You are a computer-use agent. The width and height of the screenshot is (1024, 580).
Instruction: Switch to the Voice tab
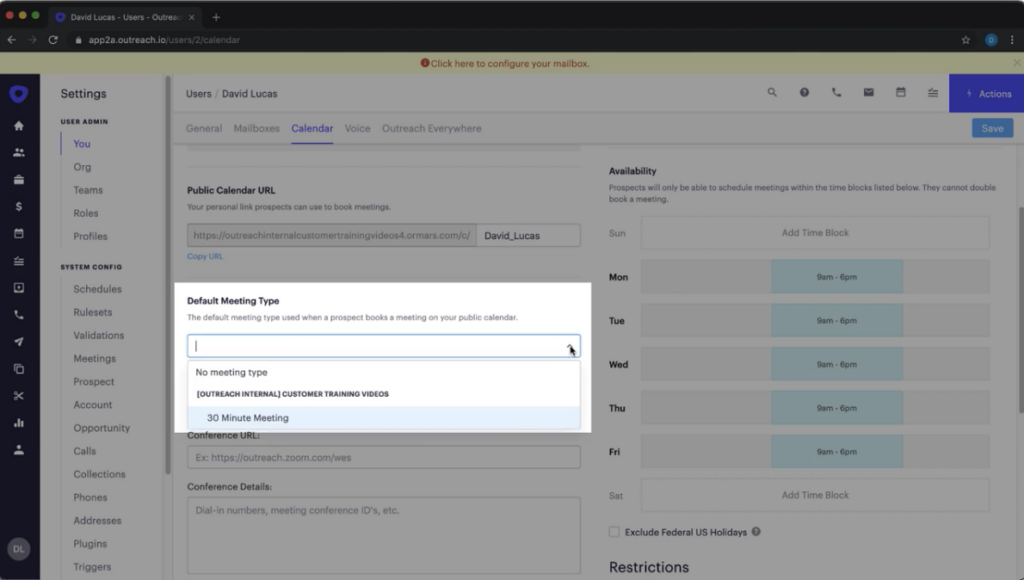point(357,129)
